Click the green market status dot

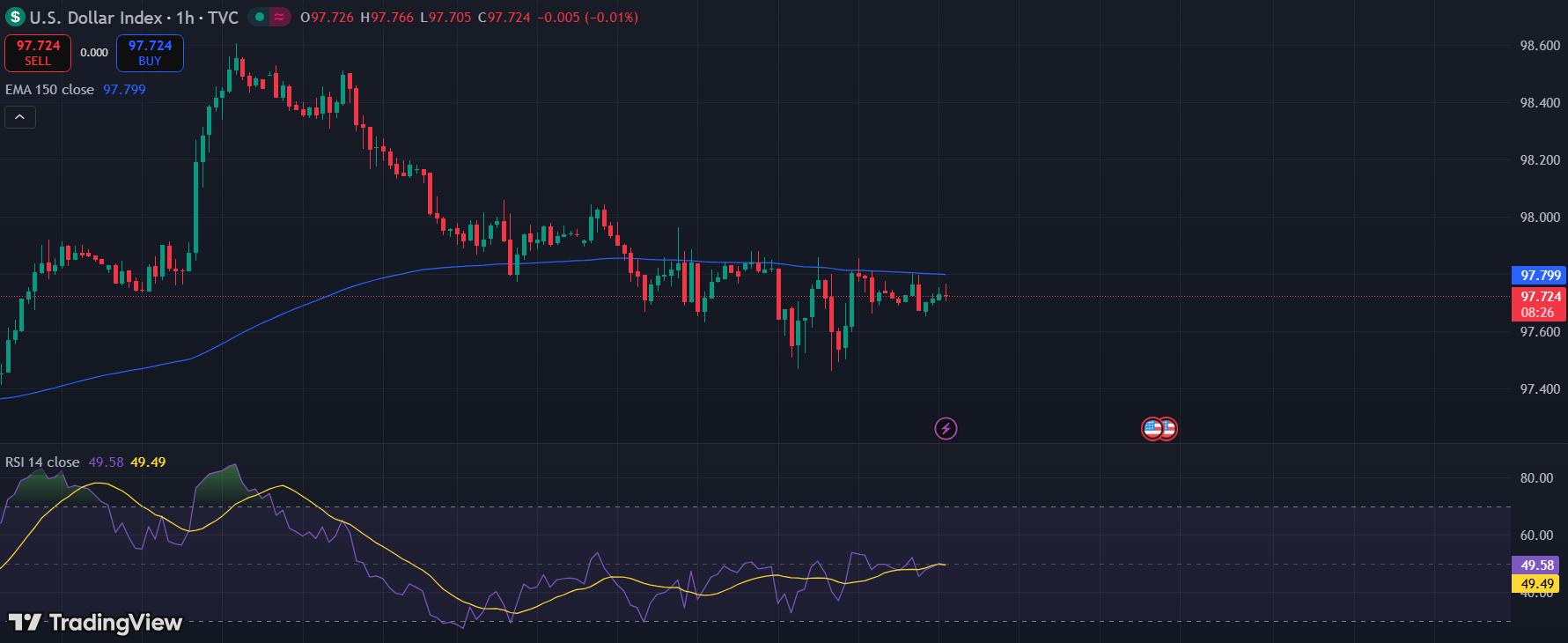260,17
